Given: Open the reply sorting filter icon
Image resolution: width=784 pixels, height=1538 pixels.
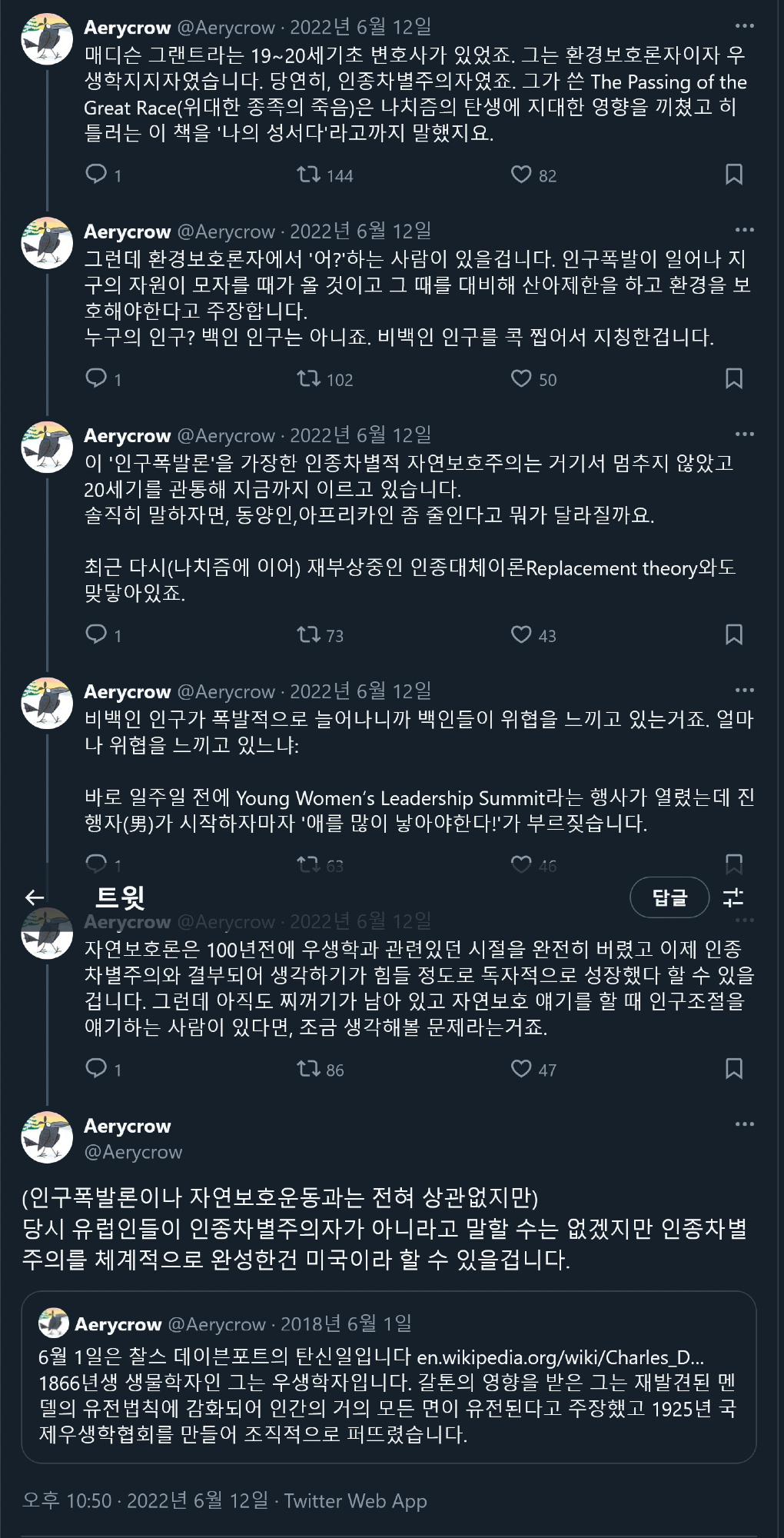Looking at the screenshot, I should [734, 897].
